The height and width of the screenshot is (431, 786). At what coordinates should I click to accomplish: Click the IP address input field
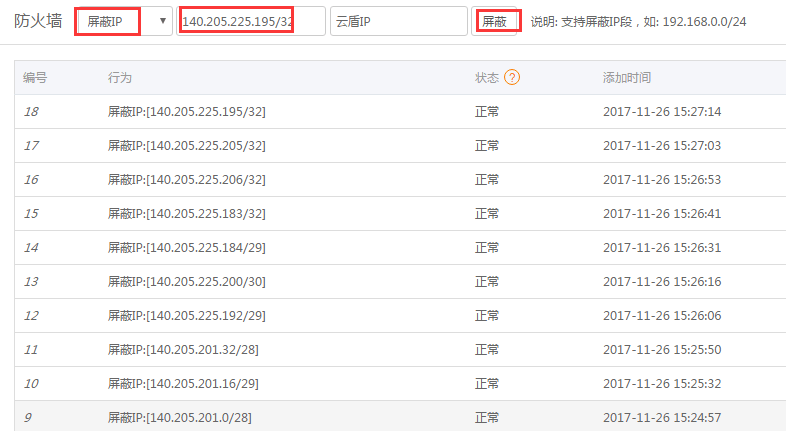(250, 21)
